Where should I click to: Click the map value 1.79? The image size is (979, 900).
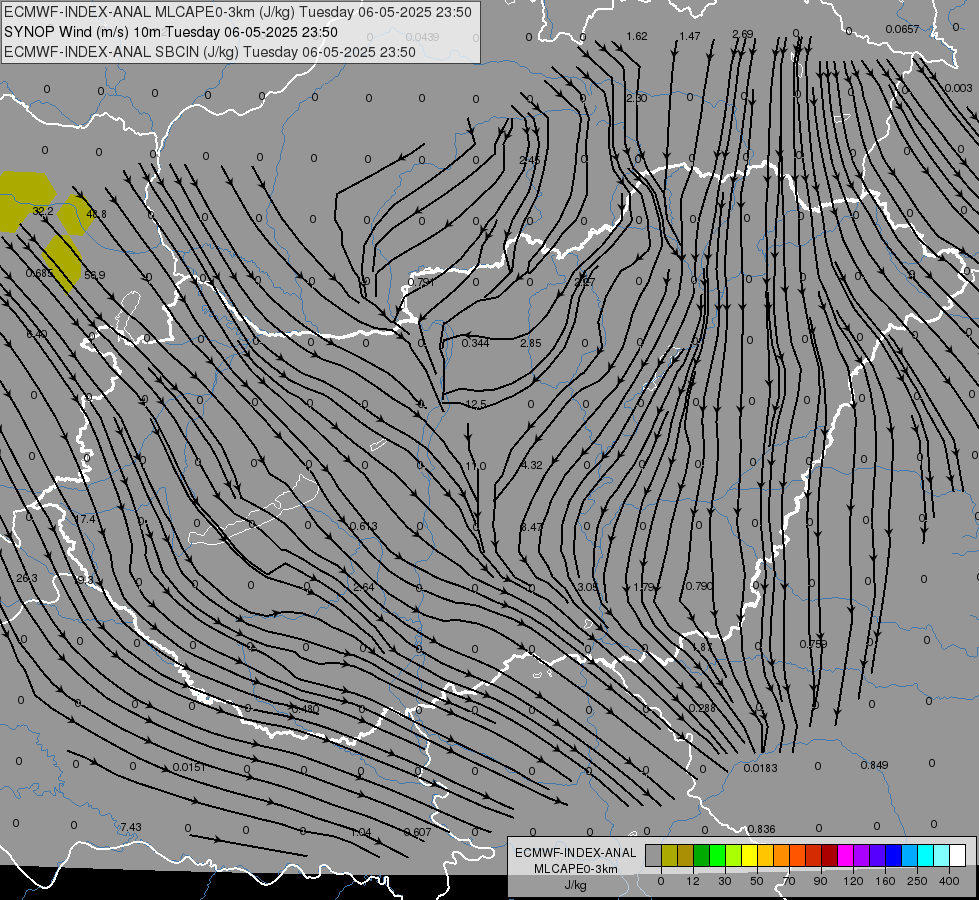644,587
